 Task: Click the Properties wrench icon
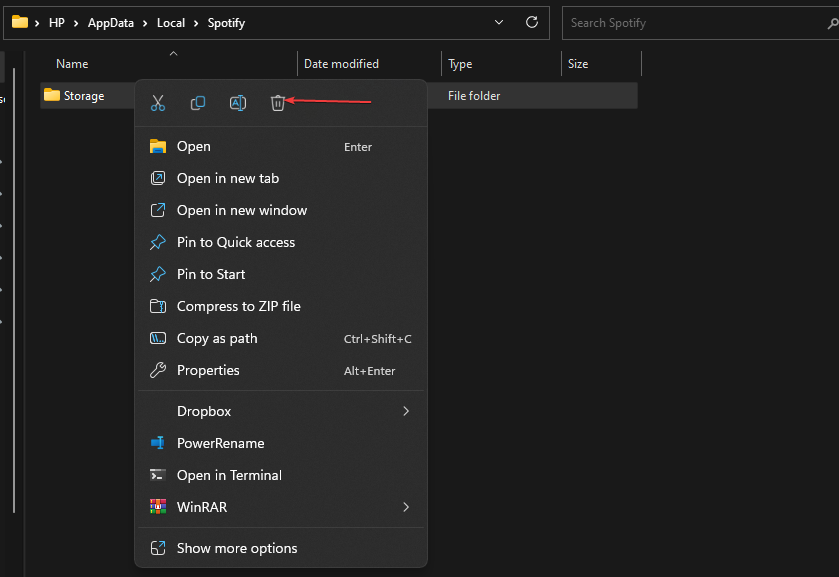coord(158,370)
